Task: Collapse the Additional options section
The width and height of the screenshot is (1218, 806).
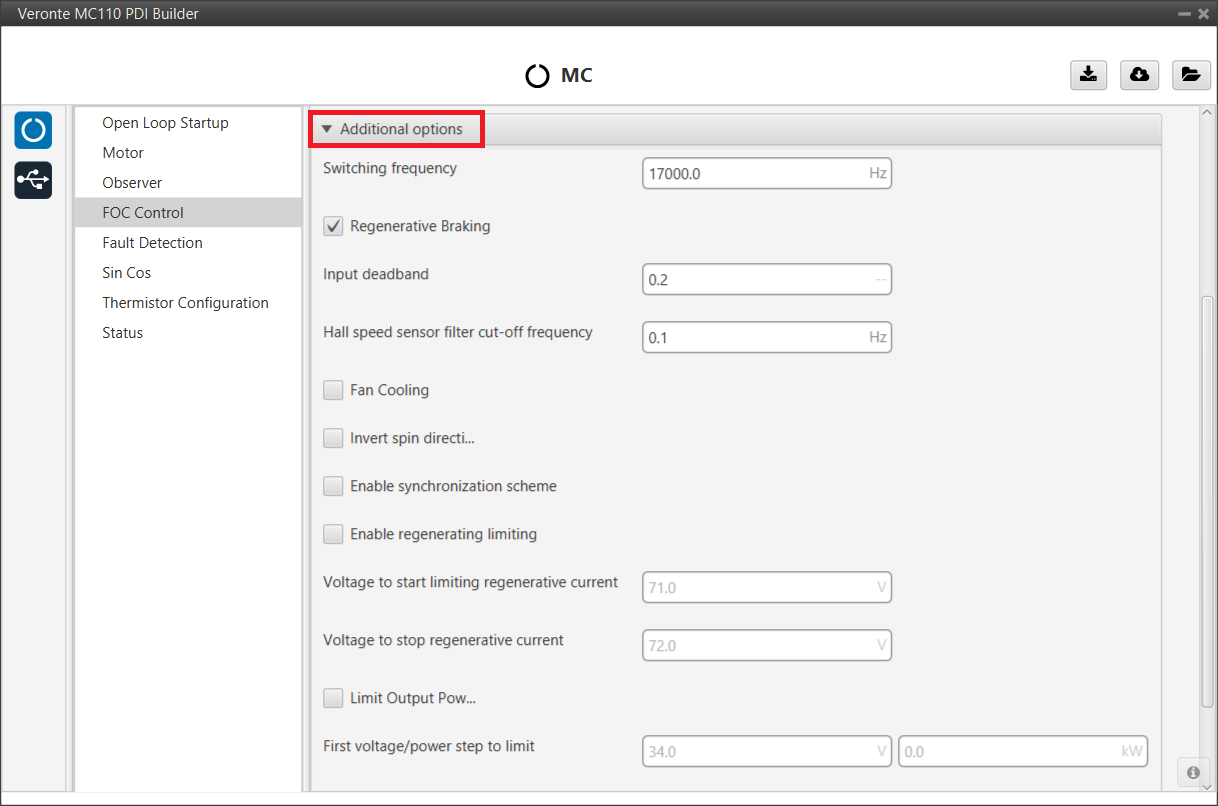Action: tap(396, 129)
